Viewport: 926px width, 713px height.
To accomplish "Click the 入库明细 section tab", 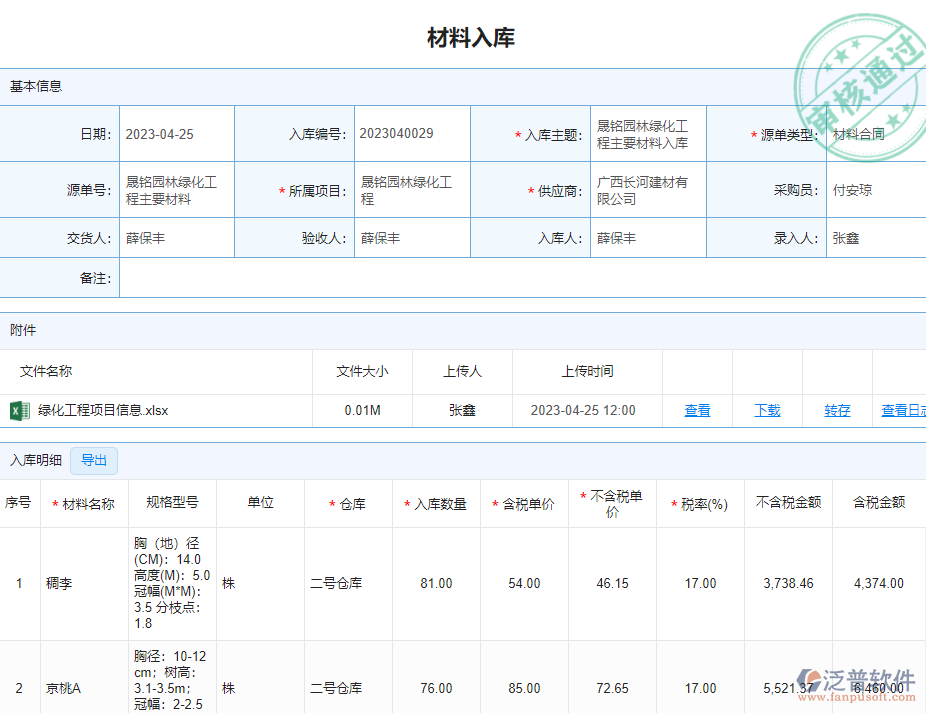I will (36, 460).
